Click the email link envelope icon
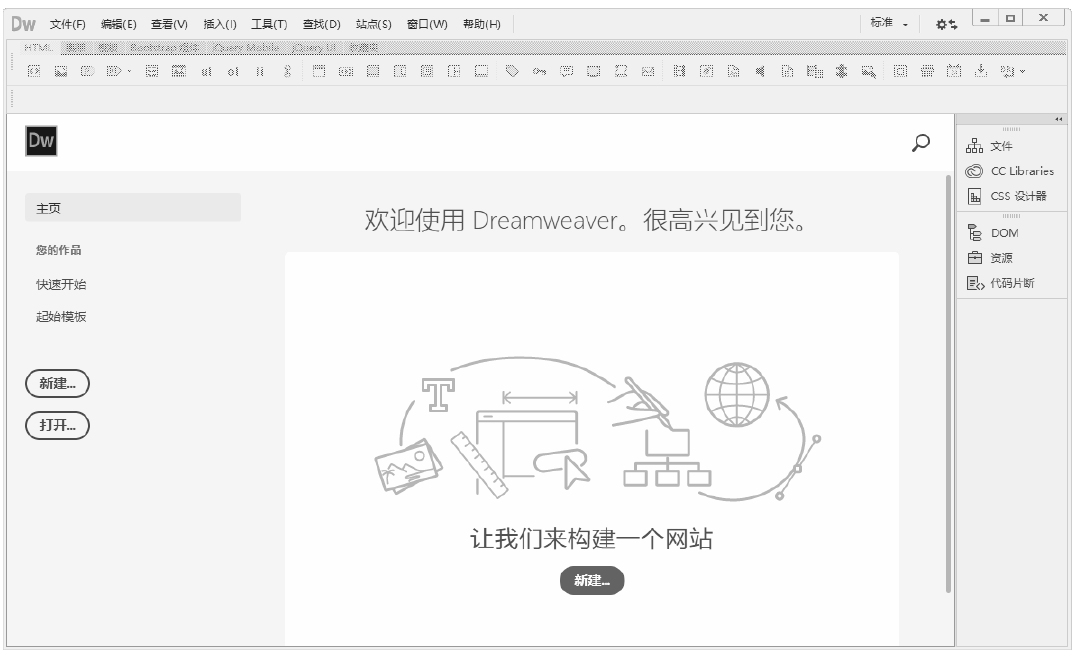 point(648,71)
